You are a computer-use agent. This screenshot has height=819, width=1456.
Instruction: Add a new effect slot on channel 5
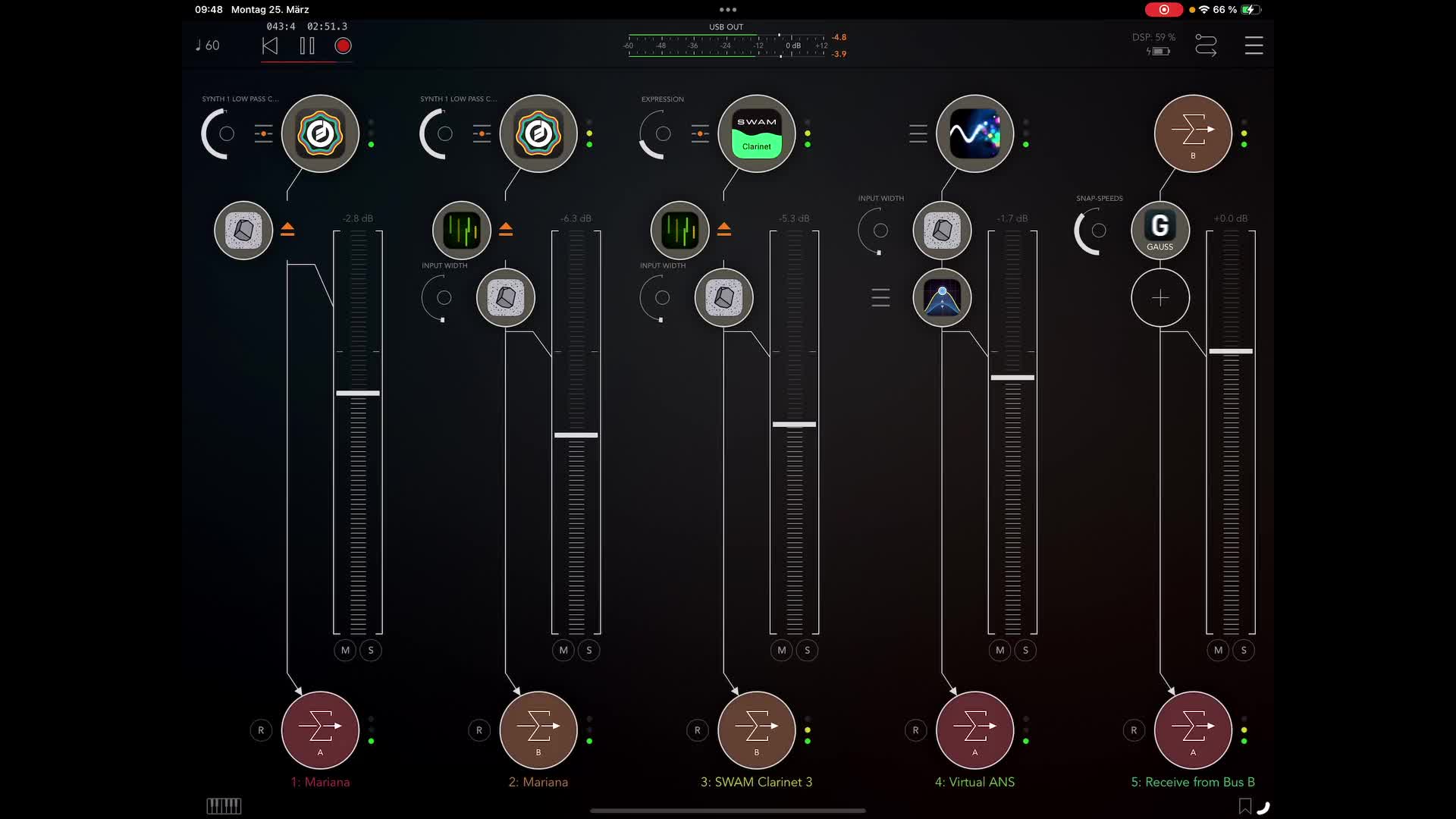(1160, 298)
